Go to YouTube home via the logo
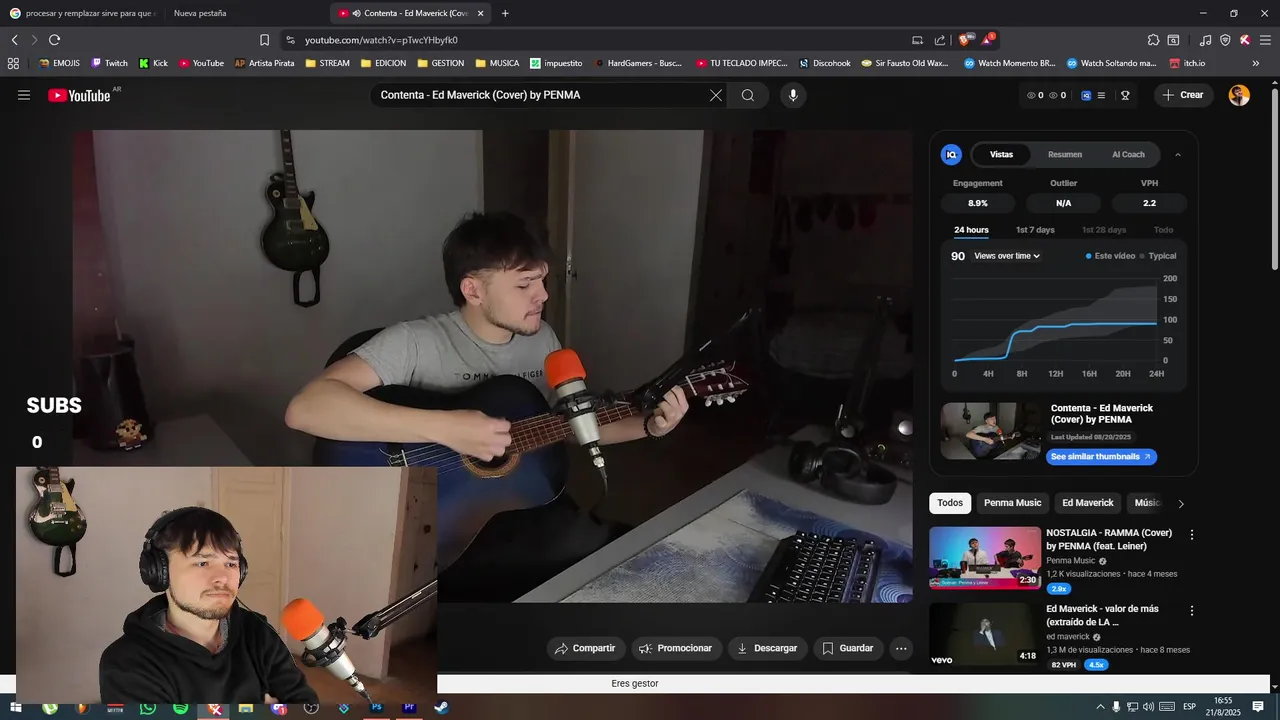This screenshot has width=1280, height=720. point(79,95)
